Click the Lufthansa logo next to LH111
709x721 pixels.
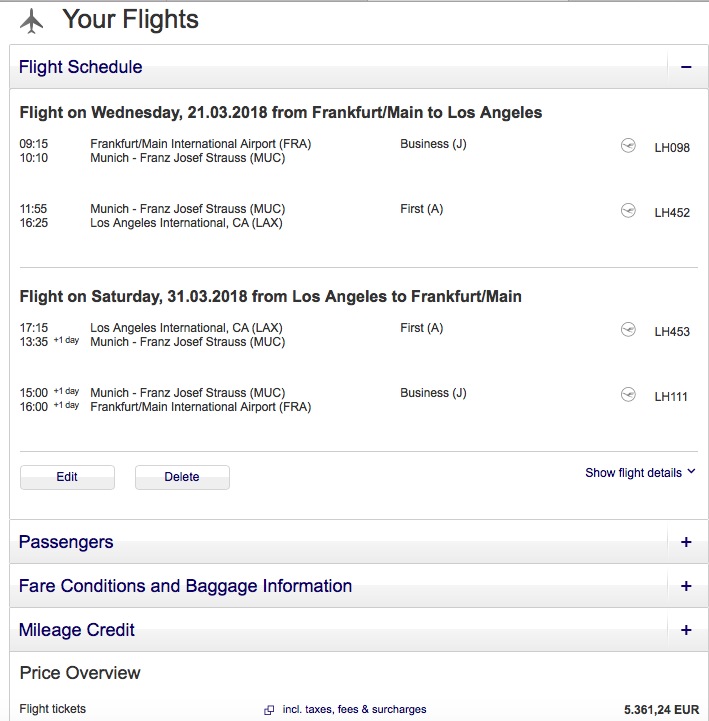pyautogui.click(x=628, y=395)
